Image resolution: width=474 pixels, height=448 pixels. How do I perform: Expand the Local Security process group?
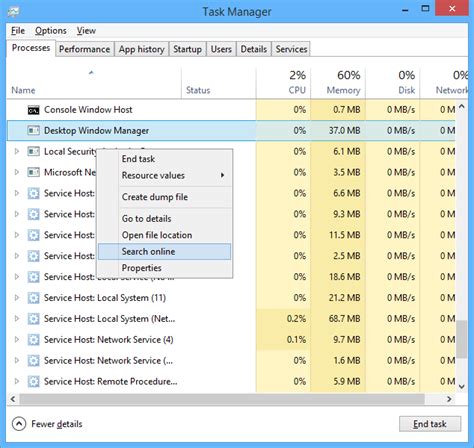click(x=16, y=151)
